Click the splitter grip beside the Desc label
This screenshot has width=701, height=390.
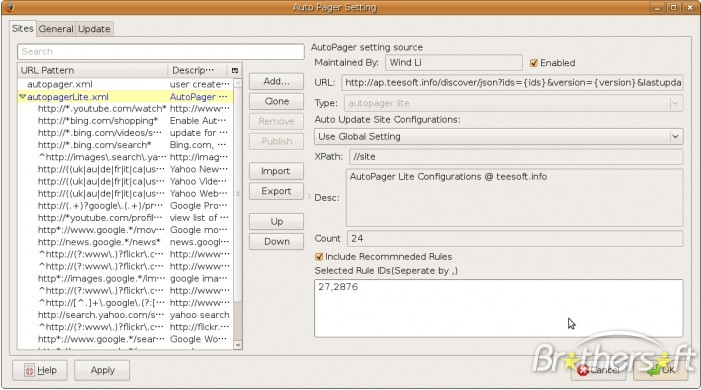pyautogui.click(x=309, y=196)
